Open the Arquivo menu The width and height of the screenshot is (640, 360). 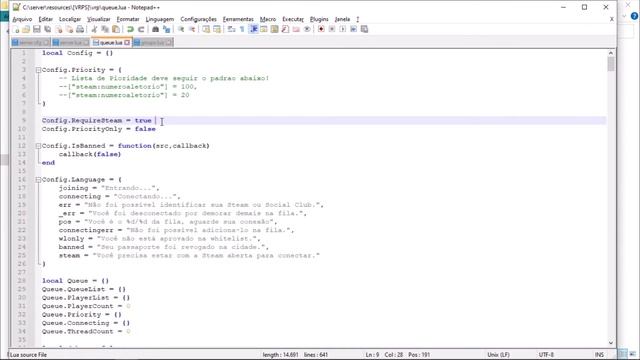click(22, 19)
